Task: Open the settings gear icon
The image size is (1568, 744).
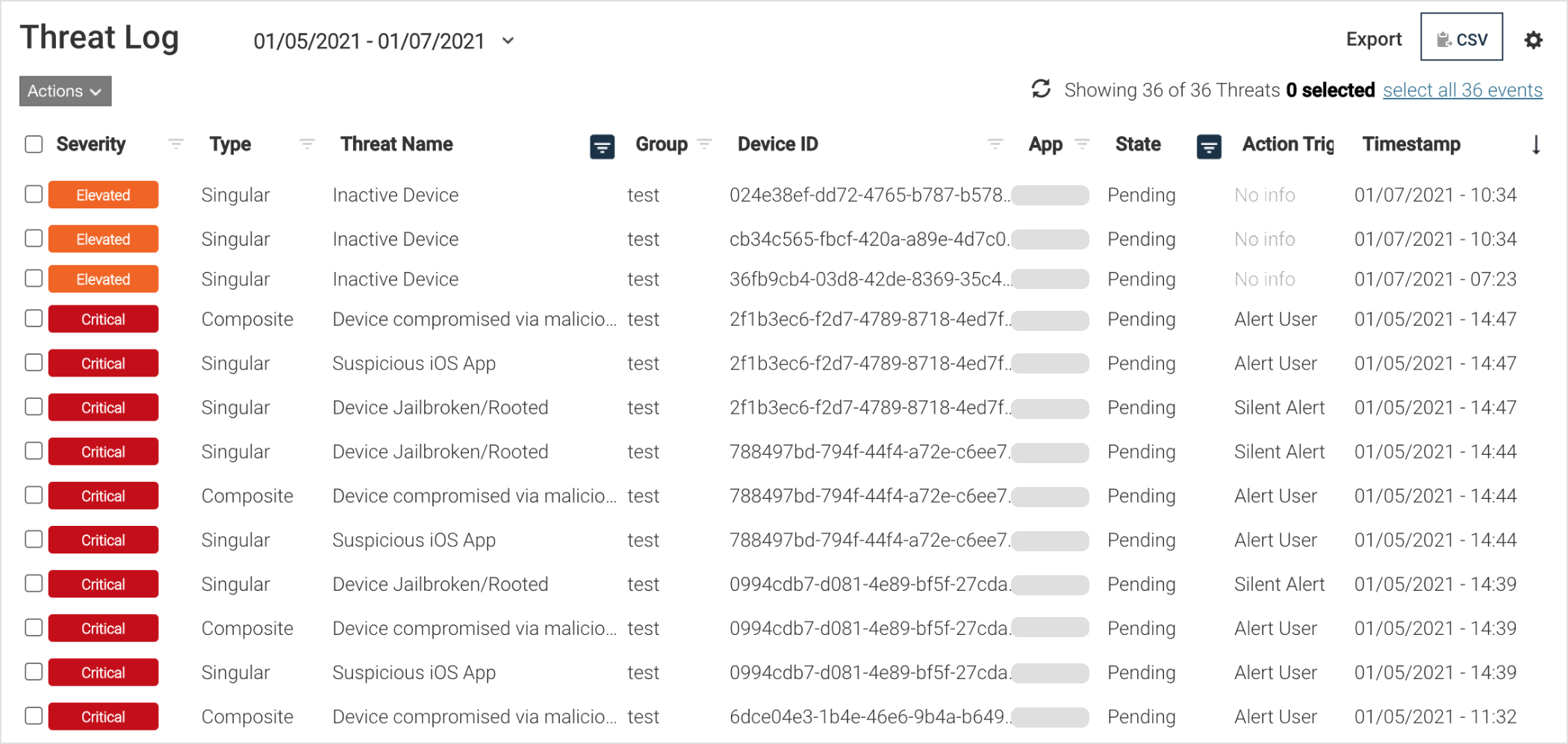Action: pyautogui.click(x=1532, y=40)
